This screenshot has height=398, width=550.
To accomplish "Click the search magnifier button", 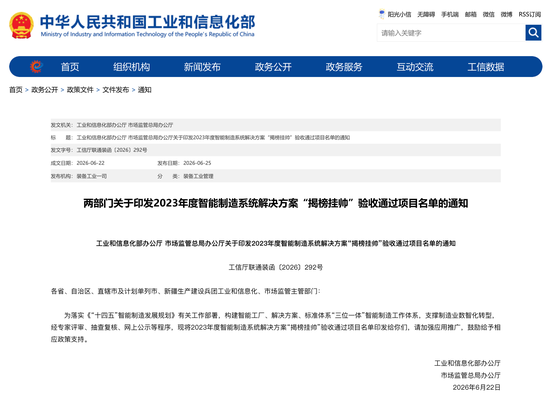I will [533, 33].
